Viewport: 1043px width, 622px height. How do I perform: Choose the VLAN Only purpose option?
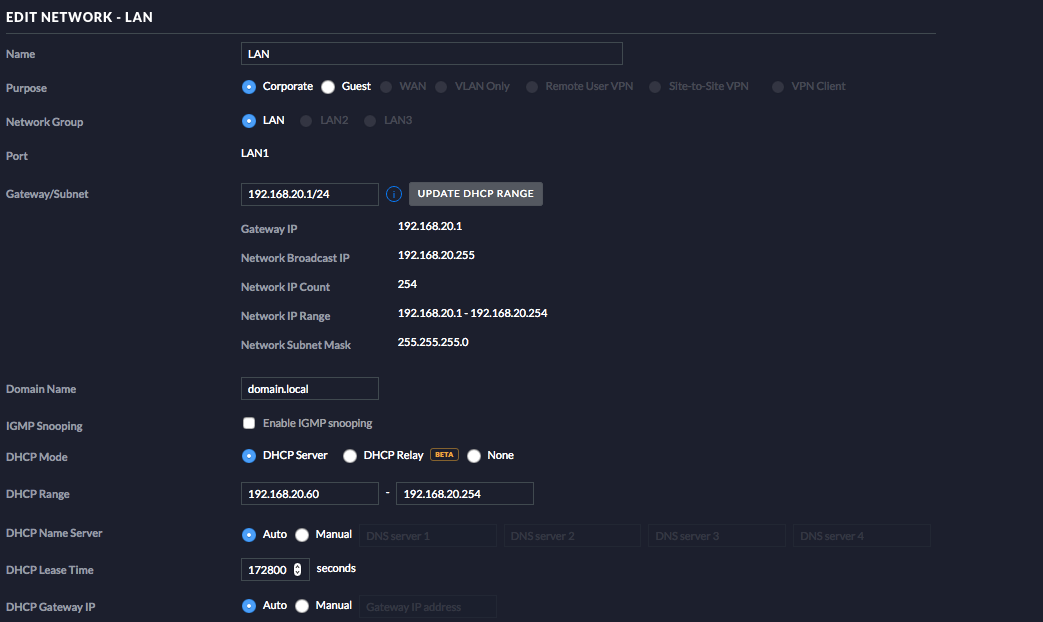click(x=441, y=87)
